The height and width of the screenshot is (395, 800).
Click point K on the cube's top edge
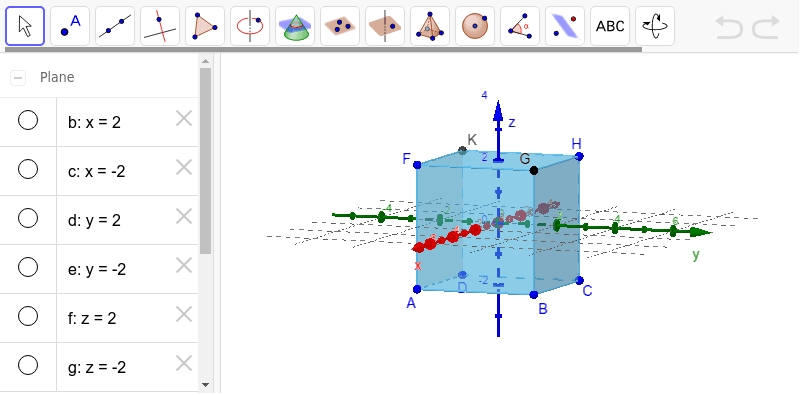pos(462,150)
